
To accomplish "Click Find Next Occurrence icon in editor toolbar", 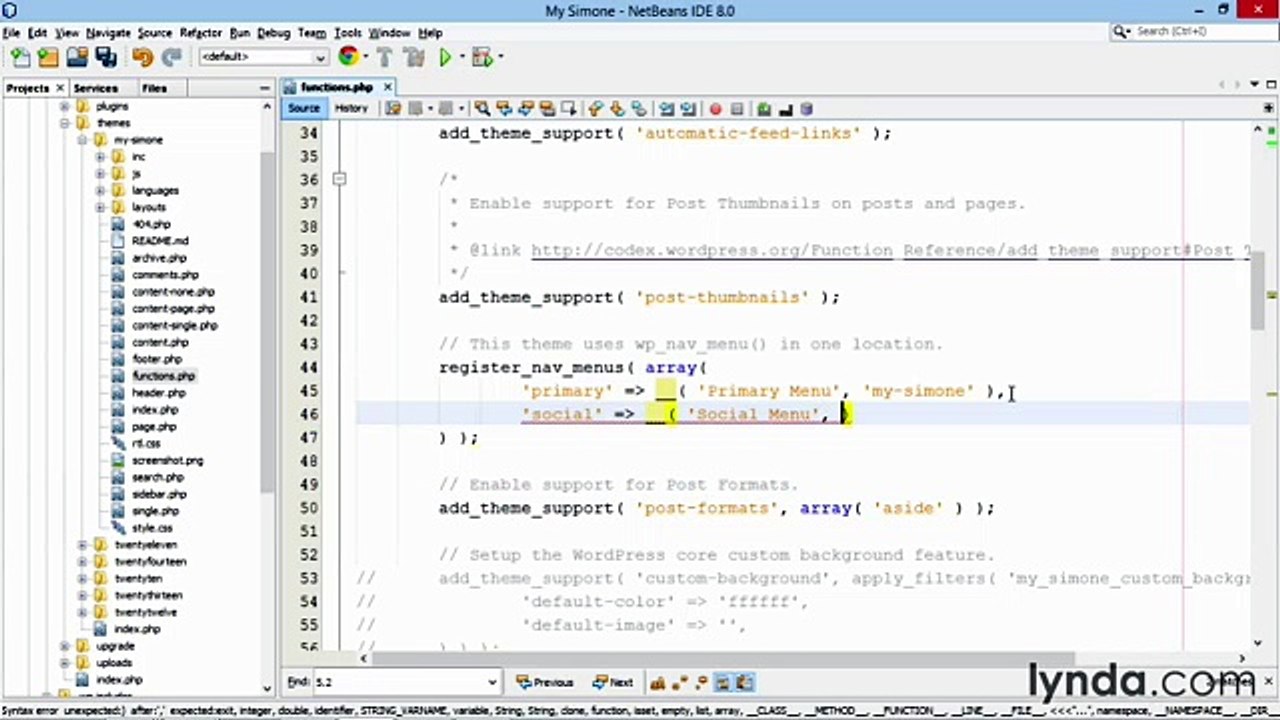I will click(x=526, y=108).
